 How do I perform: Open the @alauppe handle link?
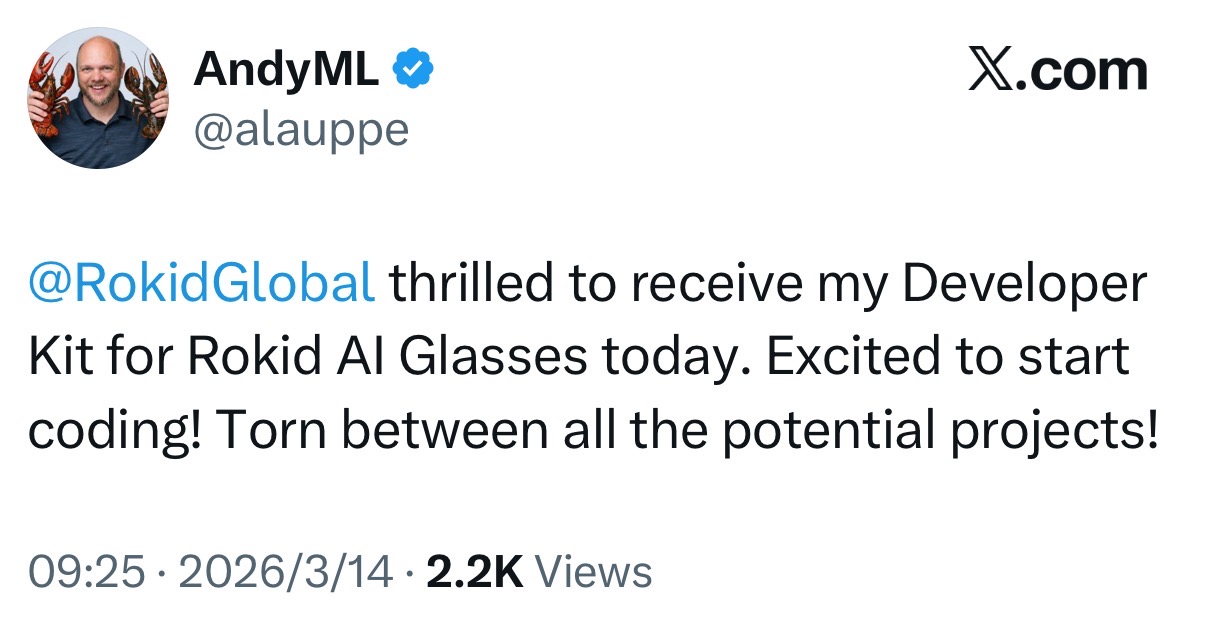point(301,129)
